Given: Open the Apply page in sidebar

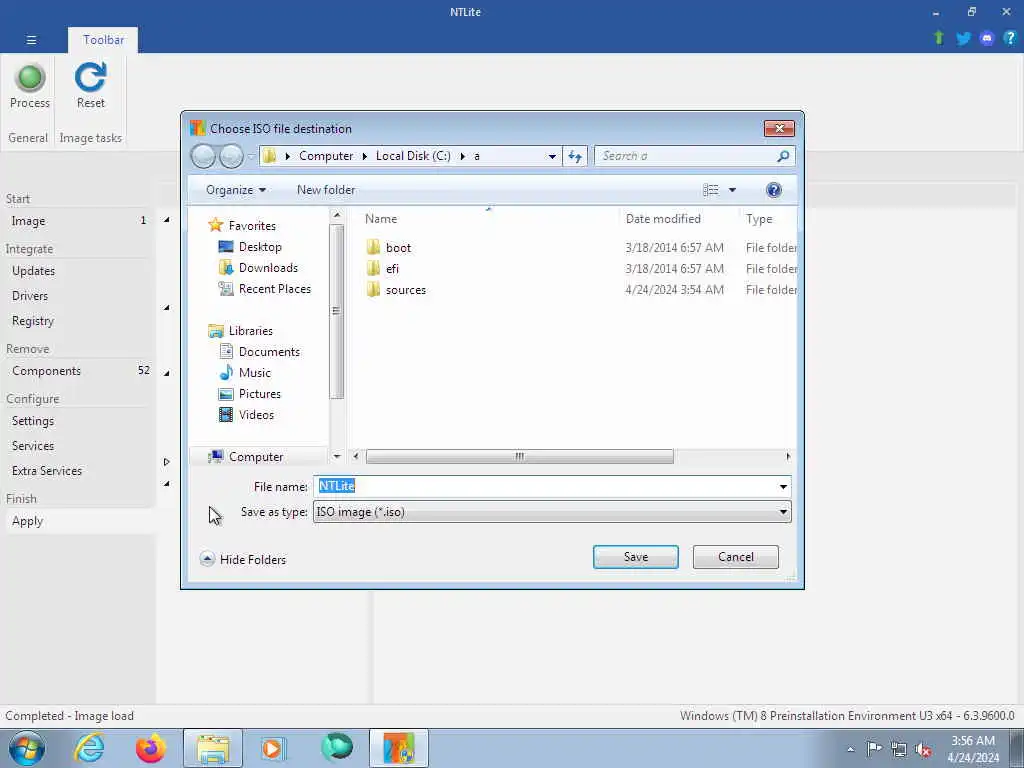Looking at the screenshot, I should (27, 520).
